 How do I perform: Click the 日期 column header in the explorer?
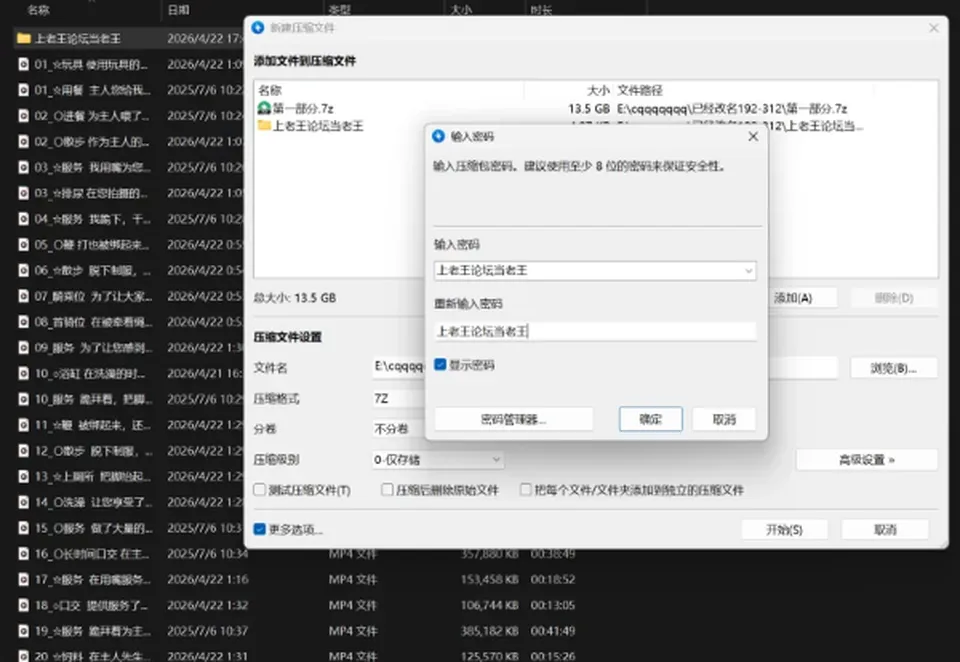178,10
